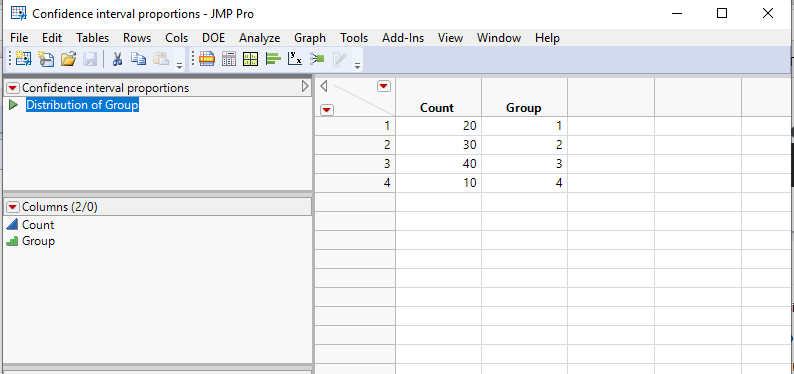Open the Graph menu
Image resolution: width=794 pixels, height=374 pixels.
(x=310, y=38)
